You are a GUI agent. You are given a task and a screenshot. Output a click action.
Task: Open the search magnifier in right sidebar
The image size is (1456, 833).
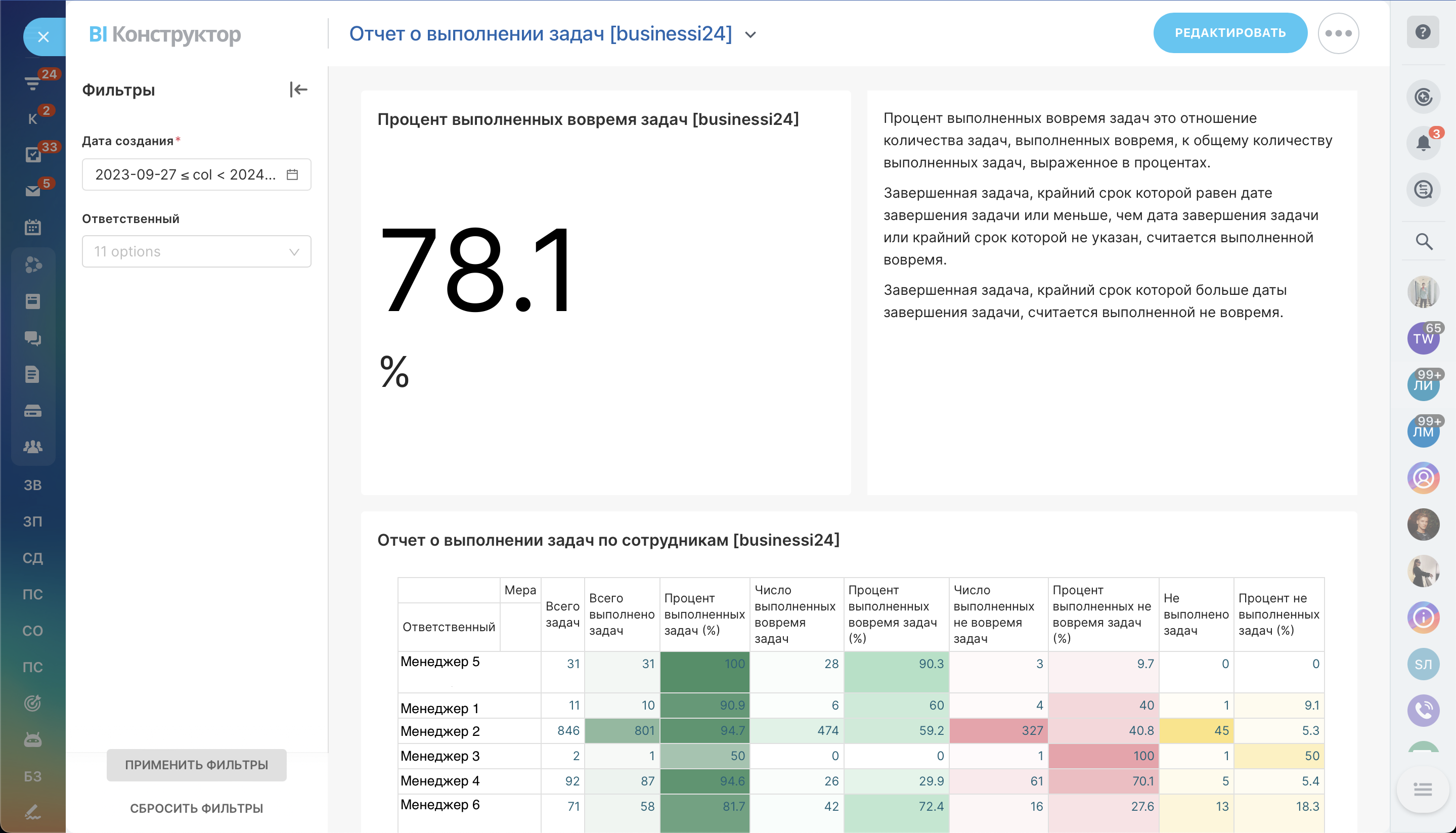tap(1424, 241)
